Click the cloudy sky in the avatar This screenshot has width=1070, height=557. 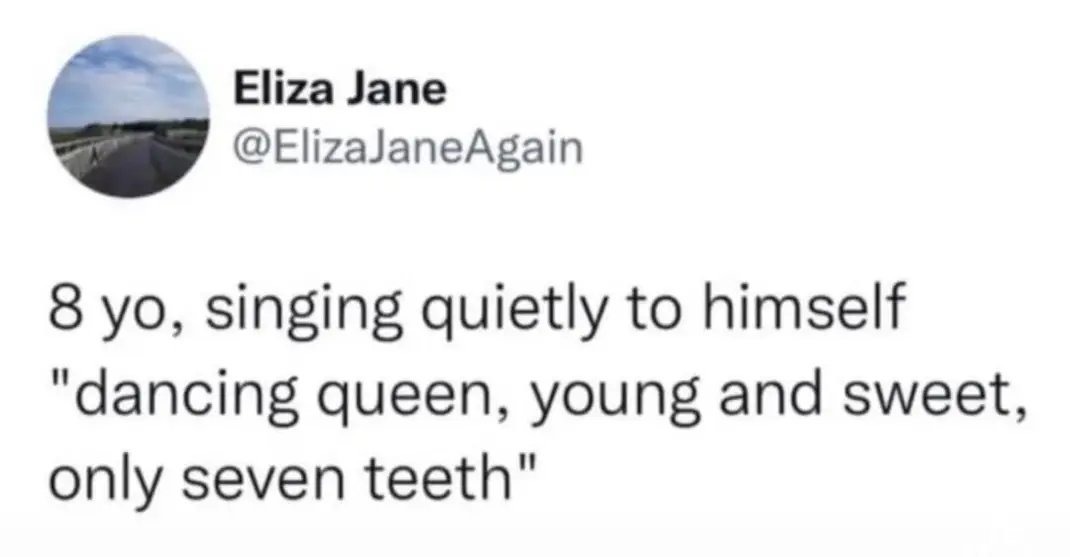[130, 80]
